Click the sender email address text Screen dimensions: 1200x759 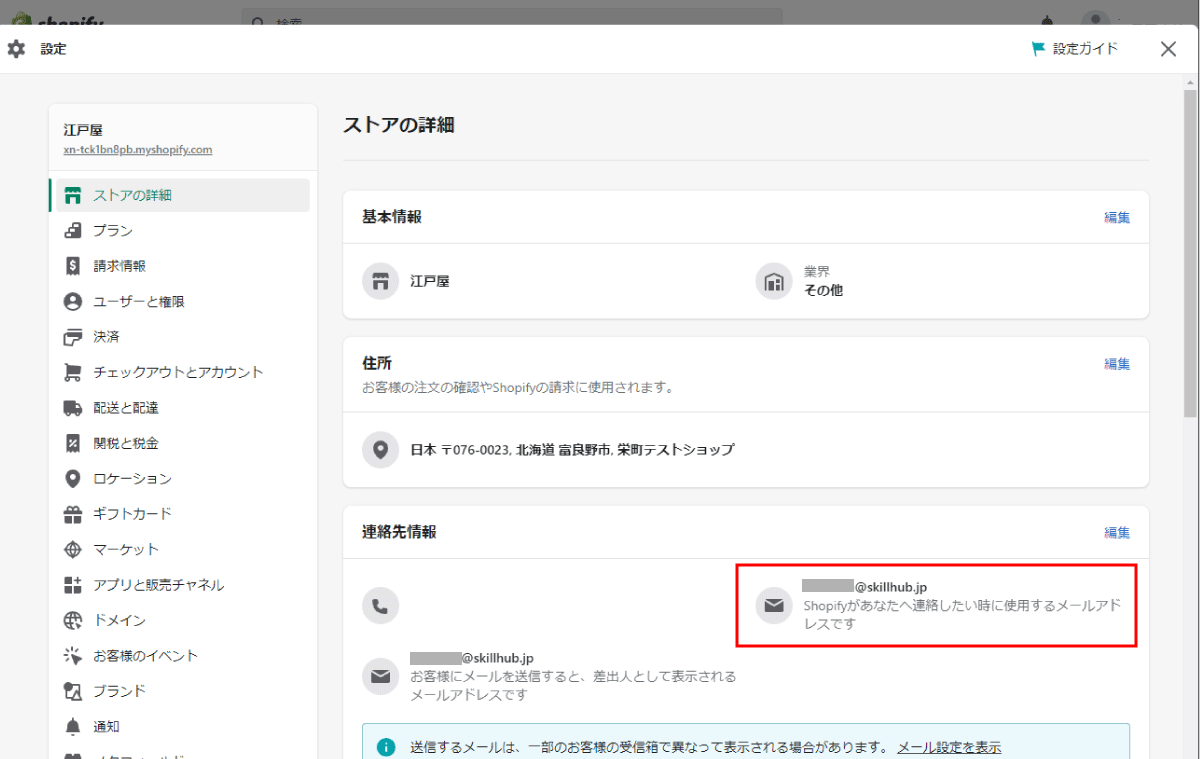pyautogui.click(x=472, y=658)
